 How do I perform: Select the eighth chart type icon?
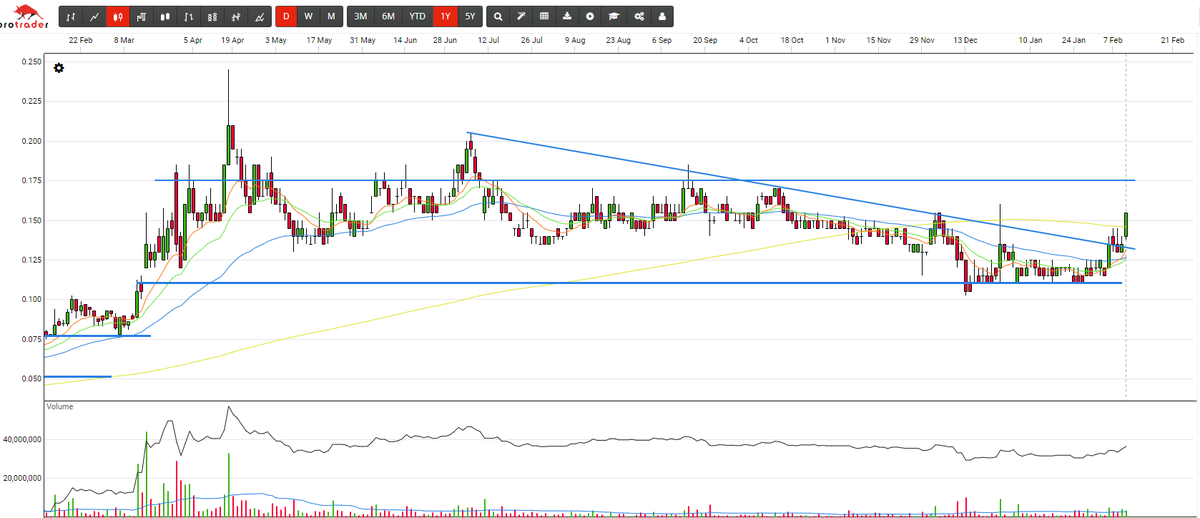click(x=234, y=17)
